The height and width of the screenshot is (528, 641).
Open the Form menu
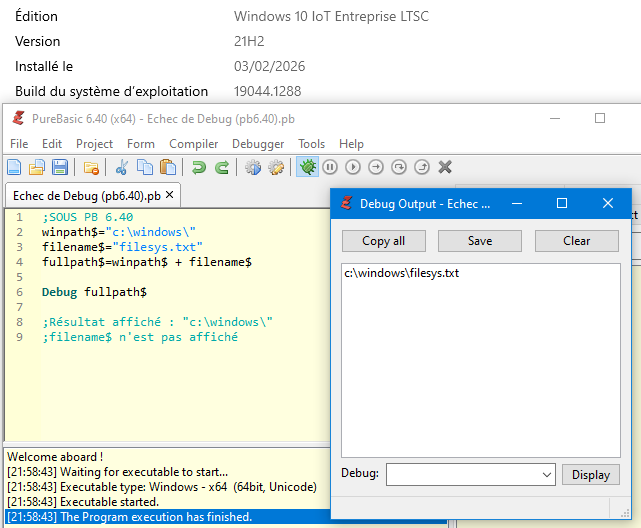(x=141, y=144)
